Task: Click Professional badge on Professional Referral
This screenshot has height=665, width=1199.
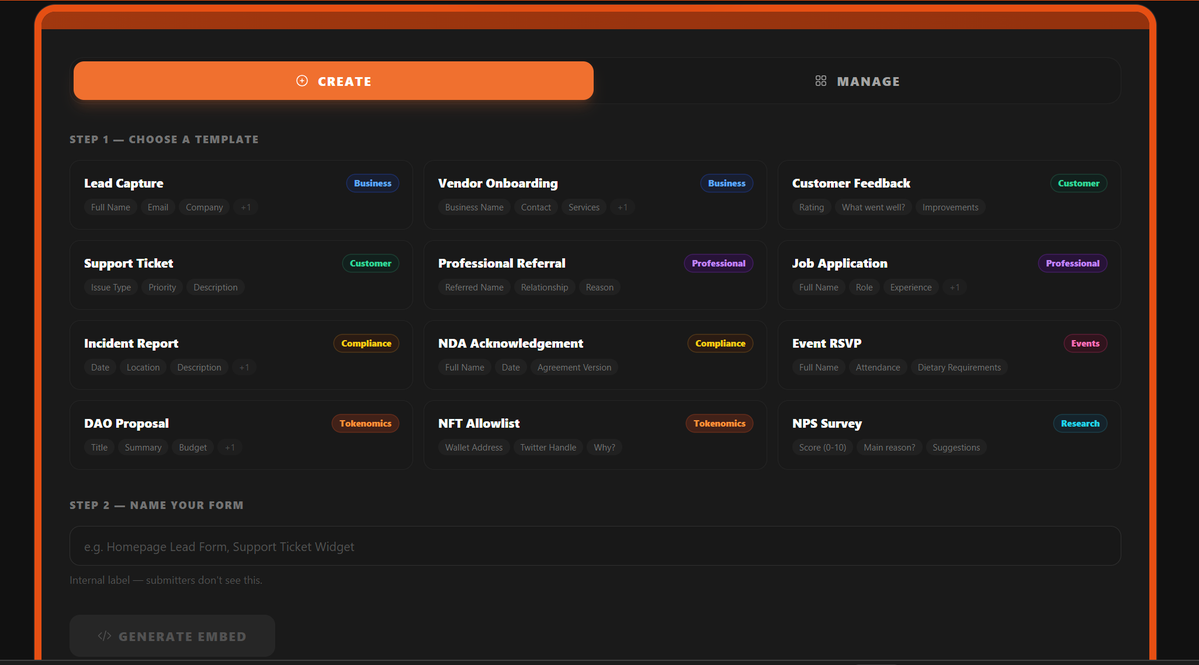Action: [718, 263]
